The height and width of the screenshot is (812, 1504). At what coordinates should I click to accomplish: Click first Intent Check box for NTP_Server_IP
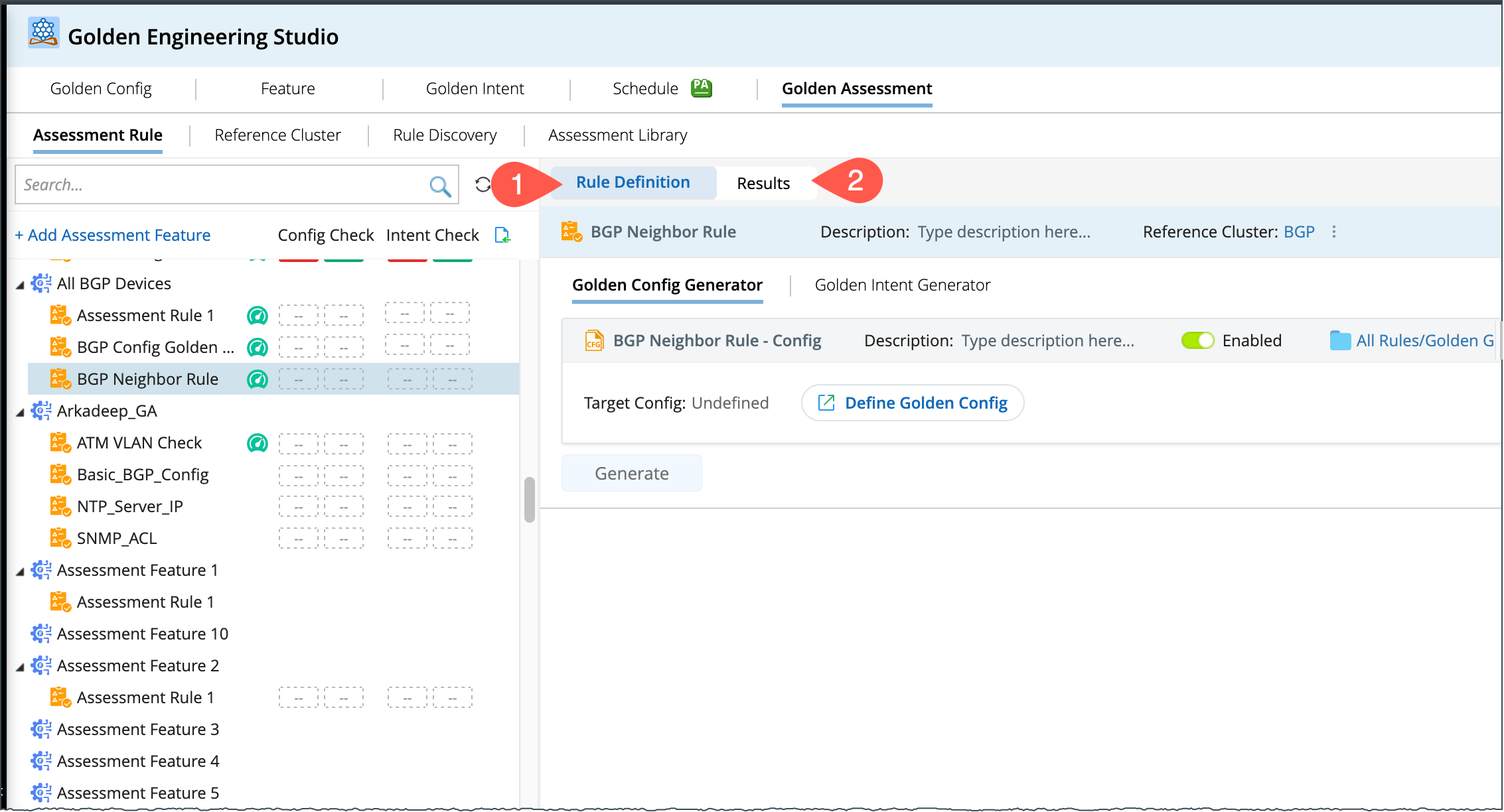(x=407, y=507)
